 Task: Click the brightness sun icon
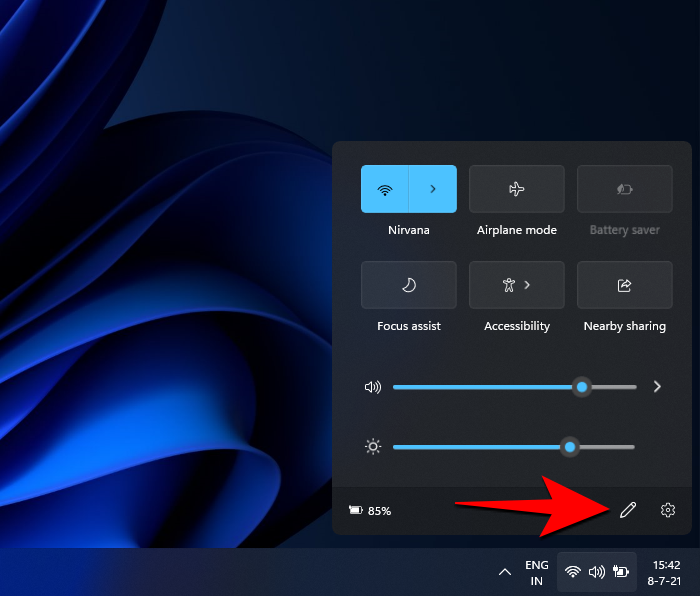coord(373,447)
